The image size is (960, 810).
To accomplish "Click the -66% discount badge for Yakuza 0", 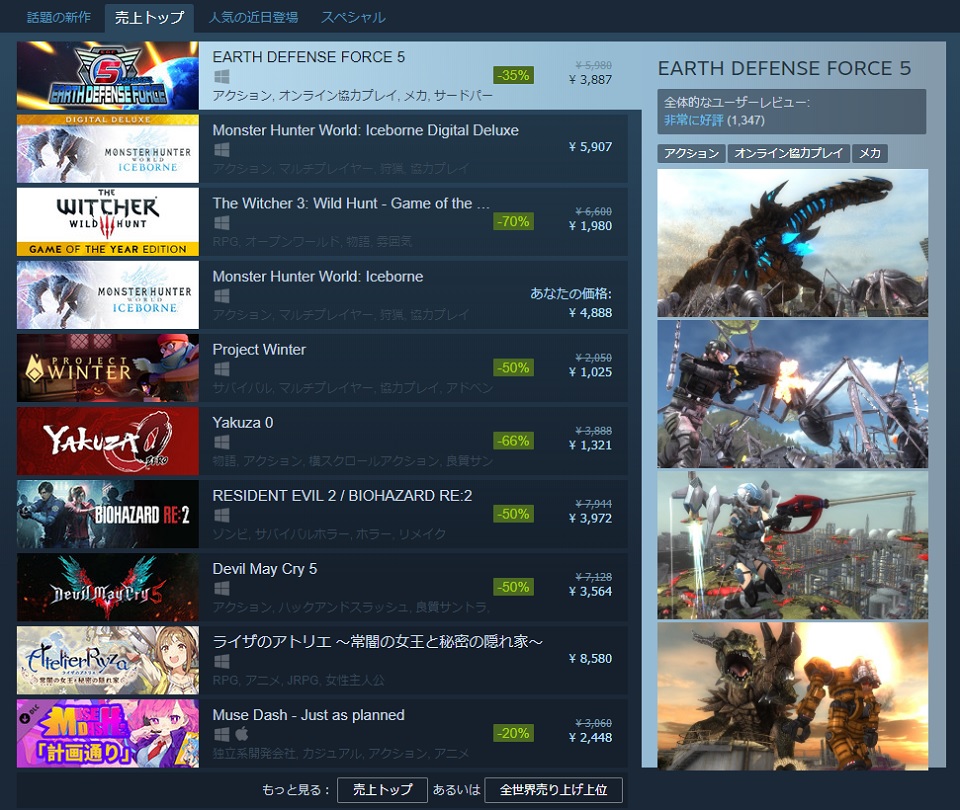I will pos(513,441).
